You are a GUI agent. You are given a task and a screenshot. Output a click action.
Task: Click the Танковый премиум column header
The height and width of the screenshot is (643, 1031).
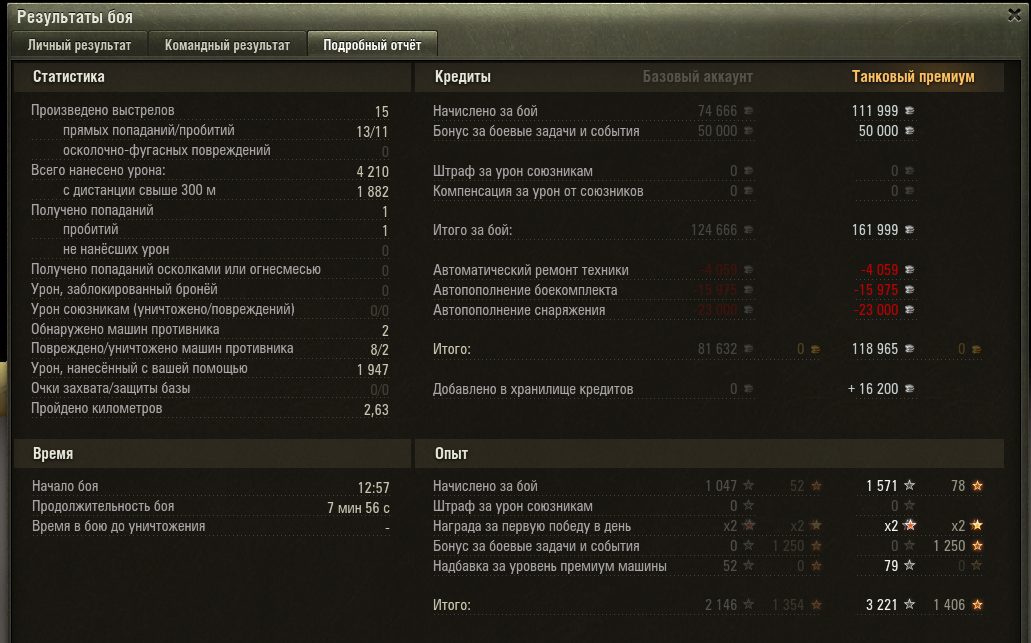913,76
